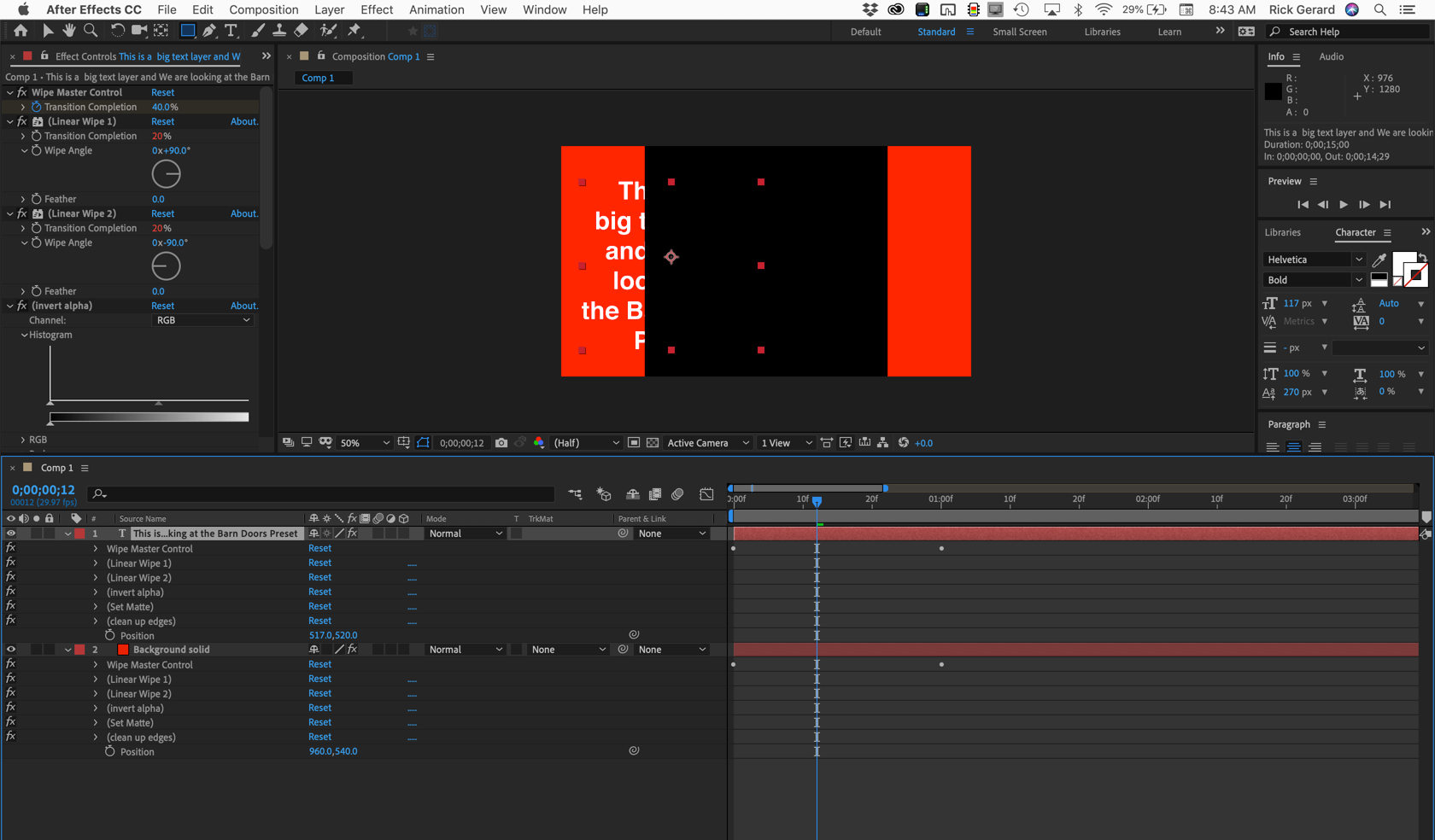Reset invert alpha effect in timeline
The image size is (1435, 840).
coord(319,592)
